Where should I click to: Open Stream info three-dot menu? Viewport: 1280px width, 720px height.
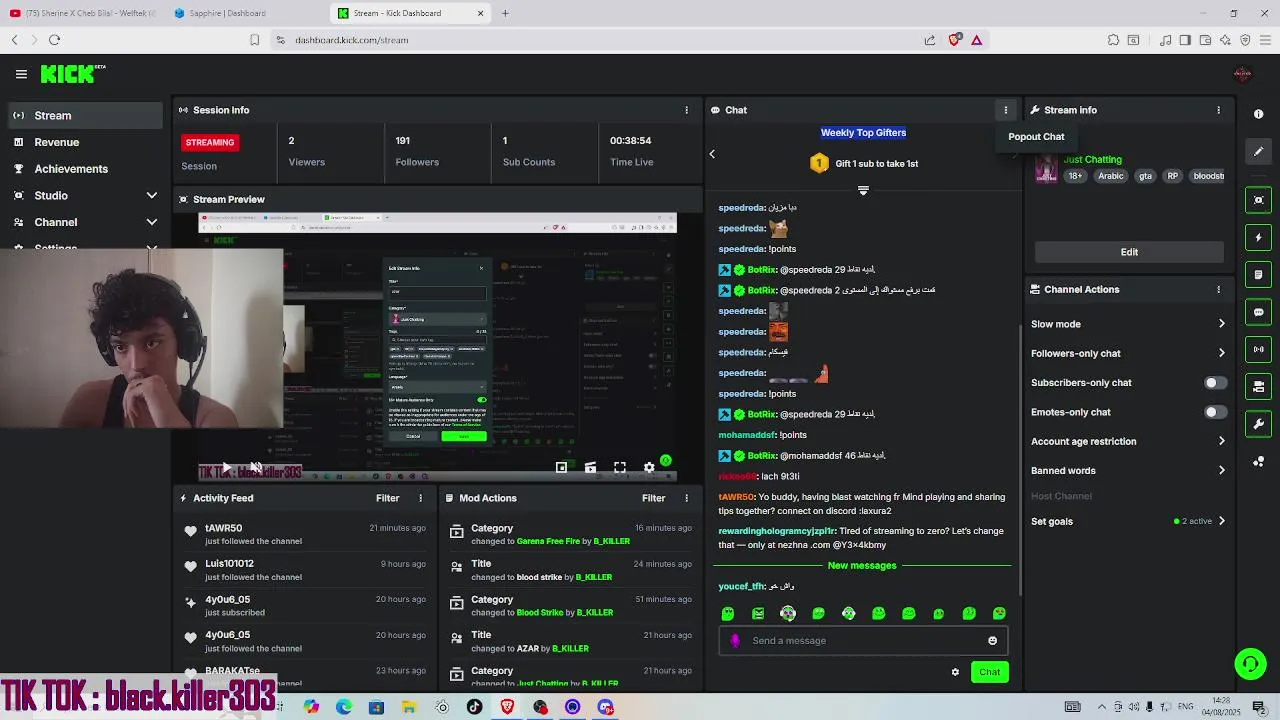point(1218,110)
